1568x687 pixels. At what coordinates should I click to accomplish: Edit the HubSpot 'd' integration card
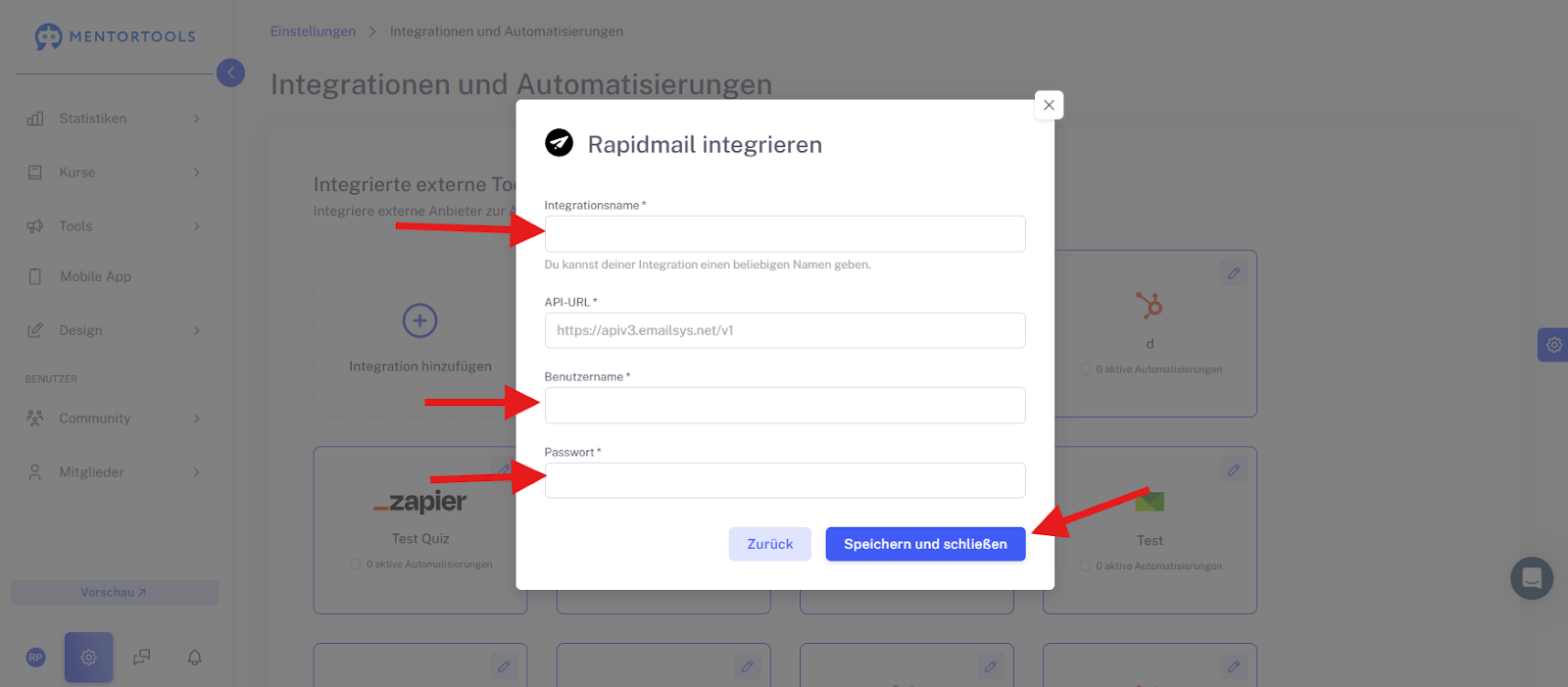tap(1234, 273)
